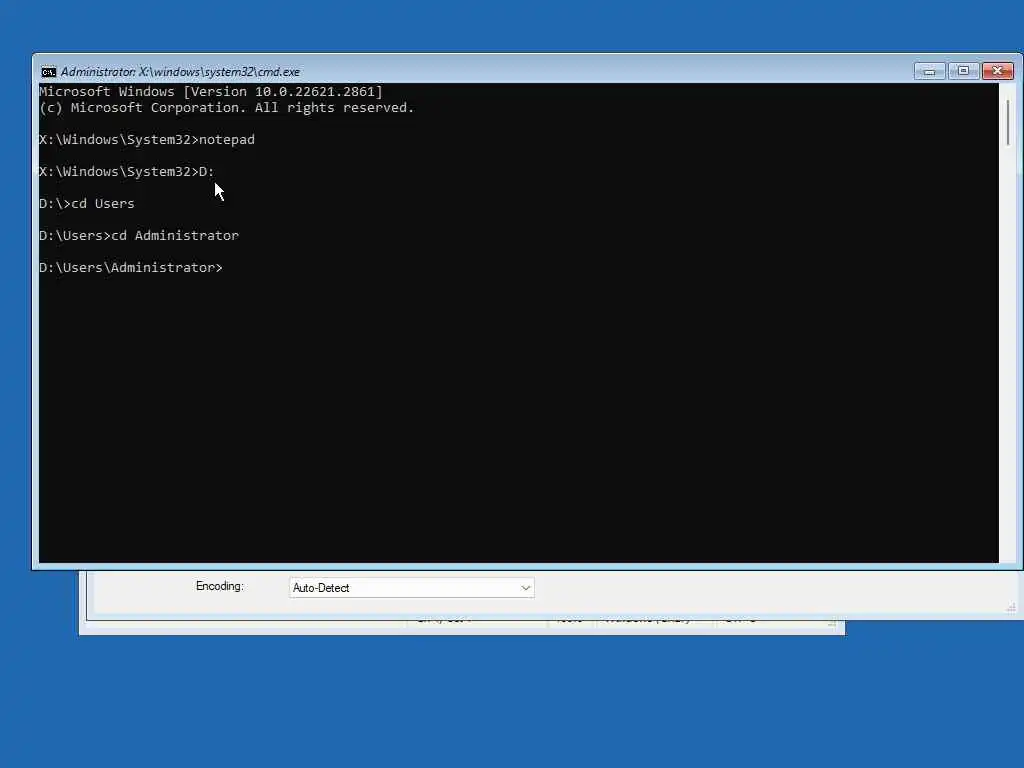1024x768 pixels.
Task: Open the Encoding Auto-Detect dropdown
Action: pos(411,588)
